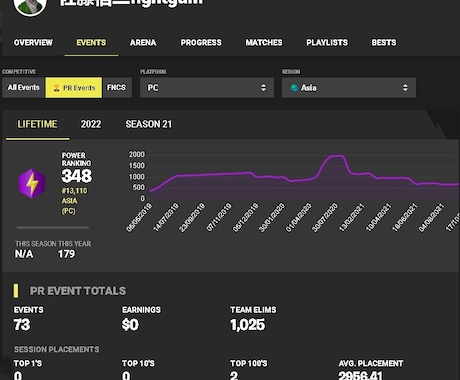Click the this-year value 179
The image size is (460, 380).
(66, 254)
